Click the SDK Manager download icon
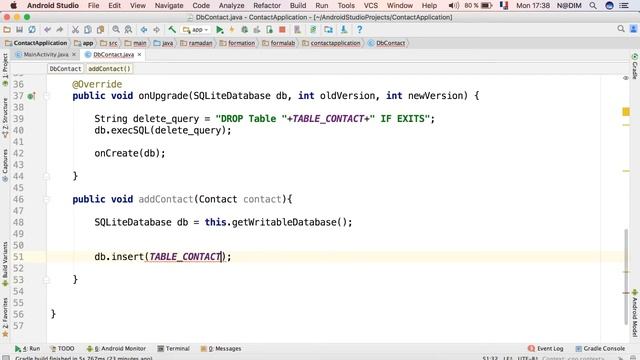This screenshot has width=640, height=360. 344,29
